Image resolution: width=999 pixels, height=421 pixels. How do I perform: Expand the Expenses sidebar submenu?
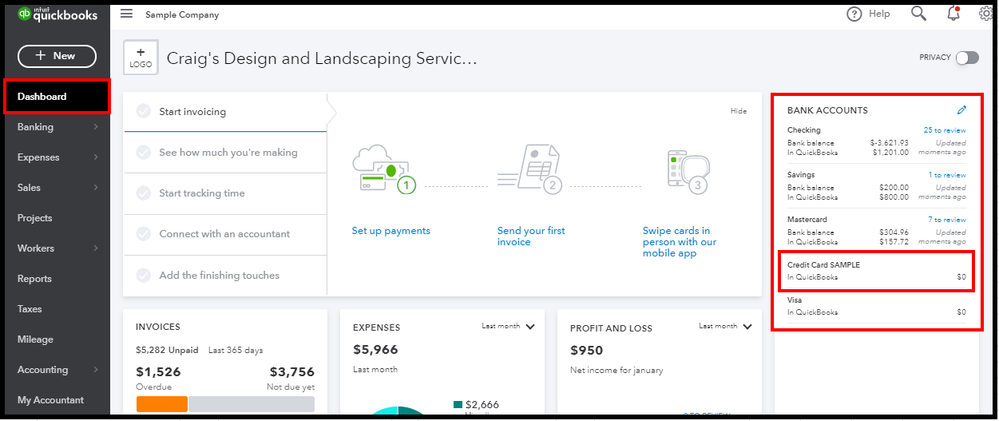point(96,157)
